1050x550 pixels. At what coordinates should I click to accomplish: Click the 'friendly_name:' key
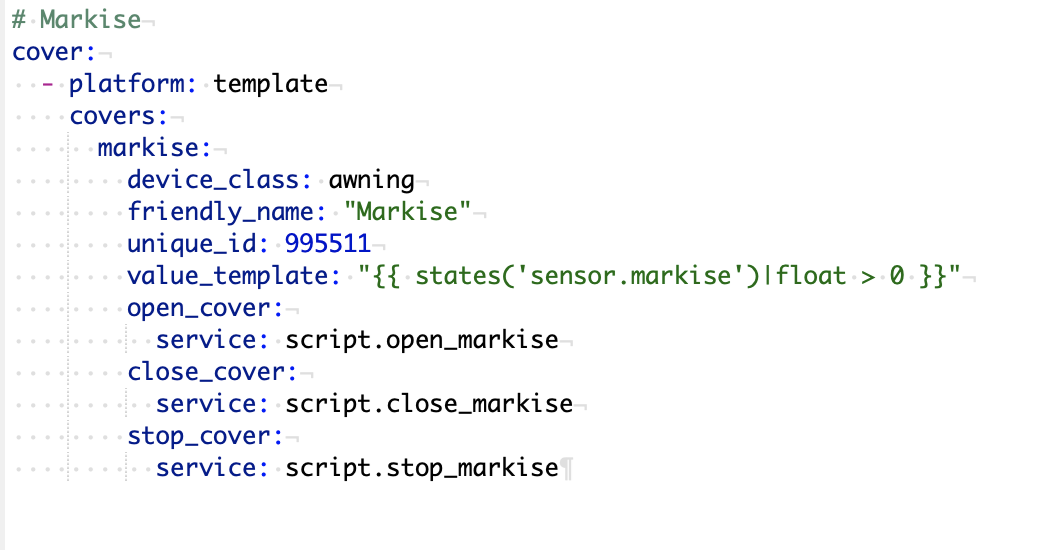tap(226, 212)
